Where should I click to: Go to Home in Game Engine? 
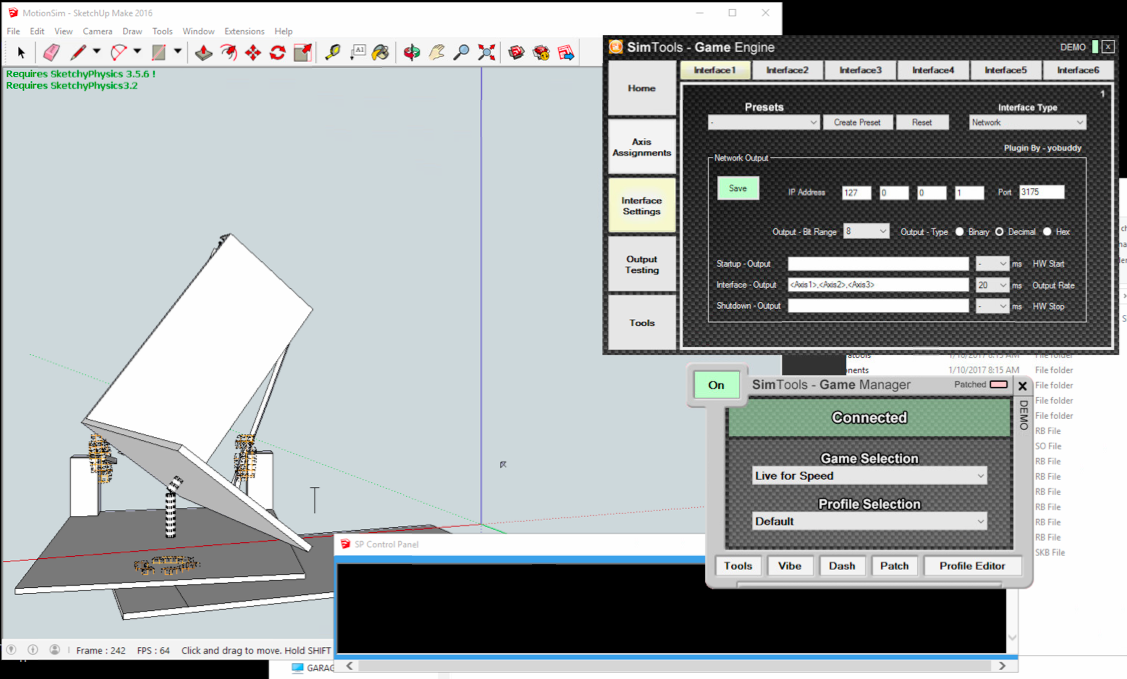(642, 88)
